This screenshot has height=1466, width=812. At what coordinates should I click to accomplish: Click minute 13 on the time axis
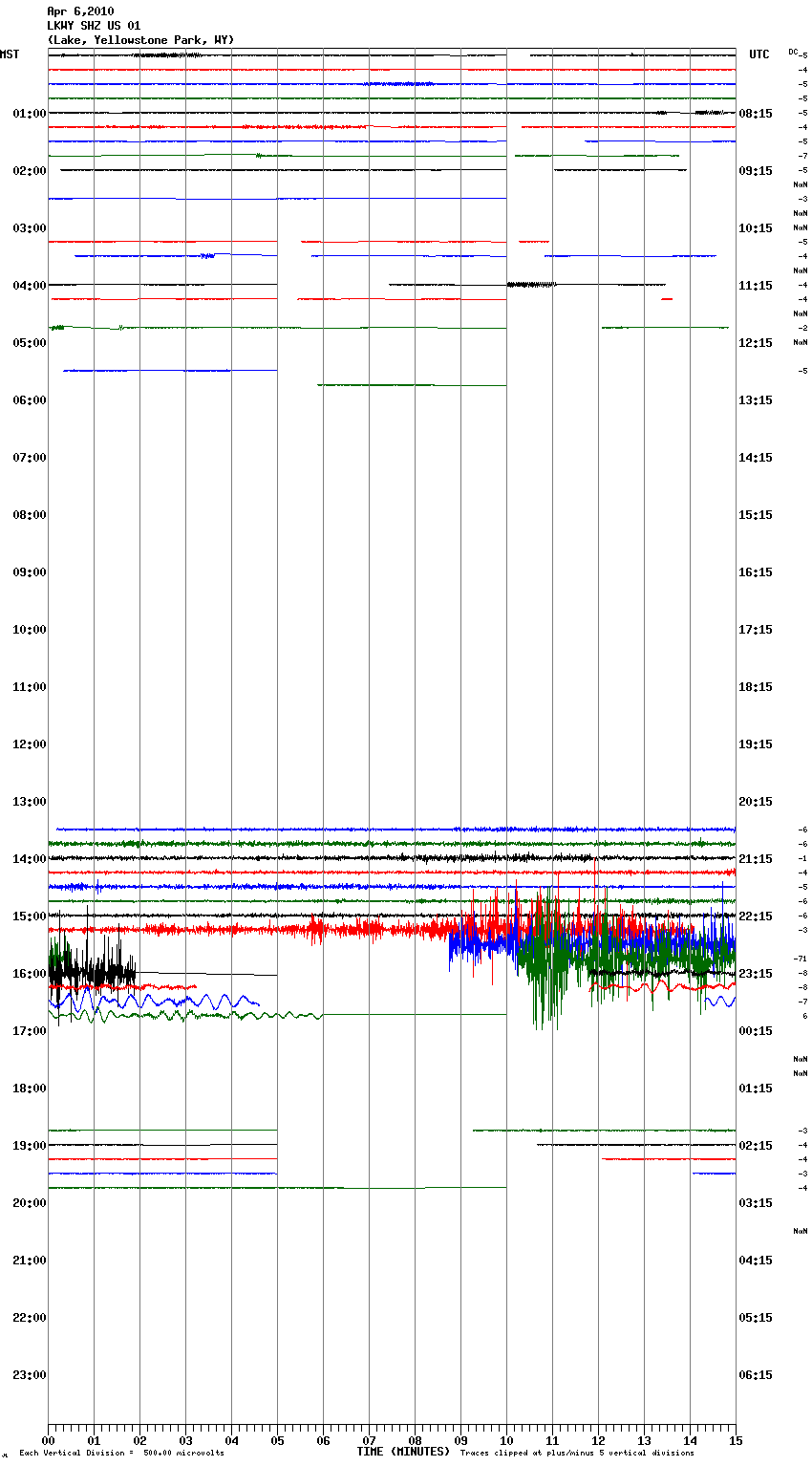tap(645, 1441)
